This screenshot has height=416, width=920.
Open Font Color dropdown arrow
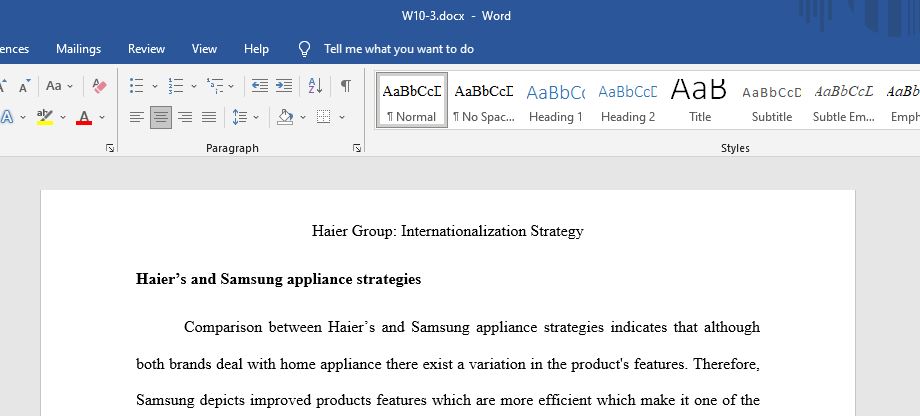102,117
